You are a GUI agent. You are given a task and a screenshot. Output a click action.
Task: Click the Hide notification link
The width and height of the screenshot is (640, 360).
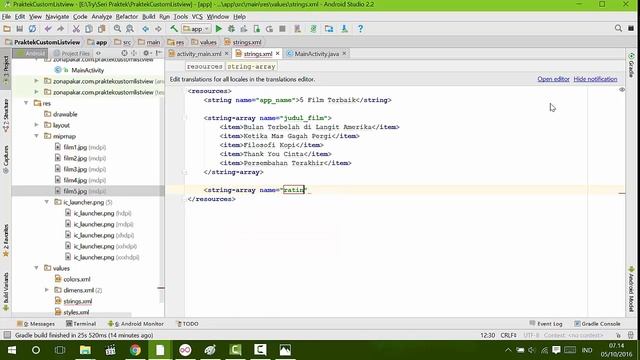coord(595,79)
